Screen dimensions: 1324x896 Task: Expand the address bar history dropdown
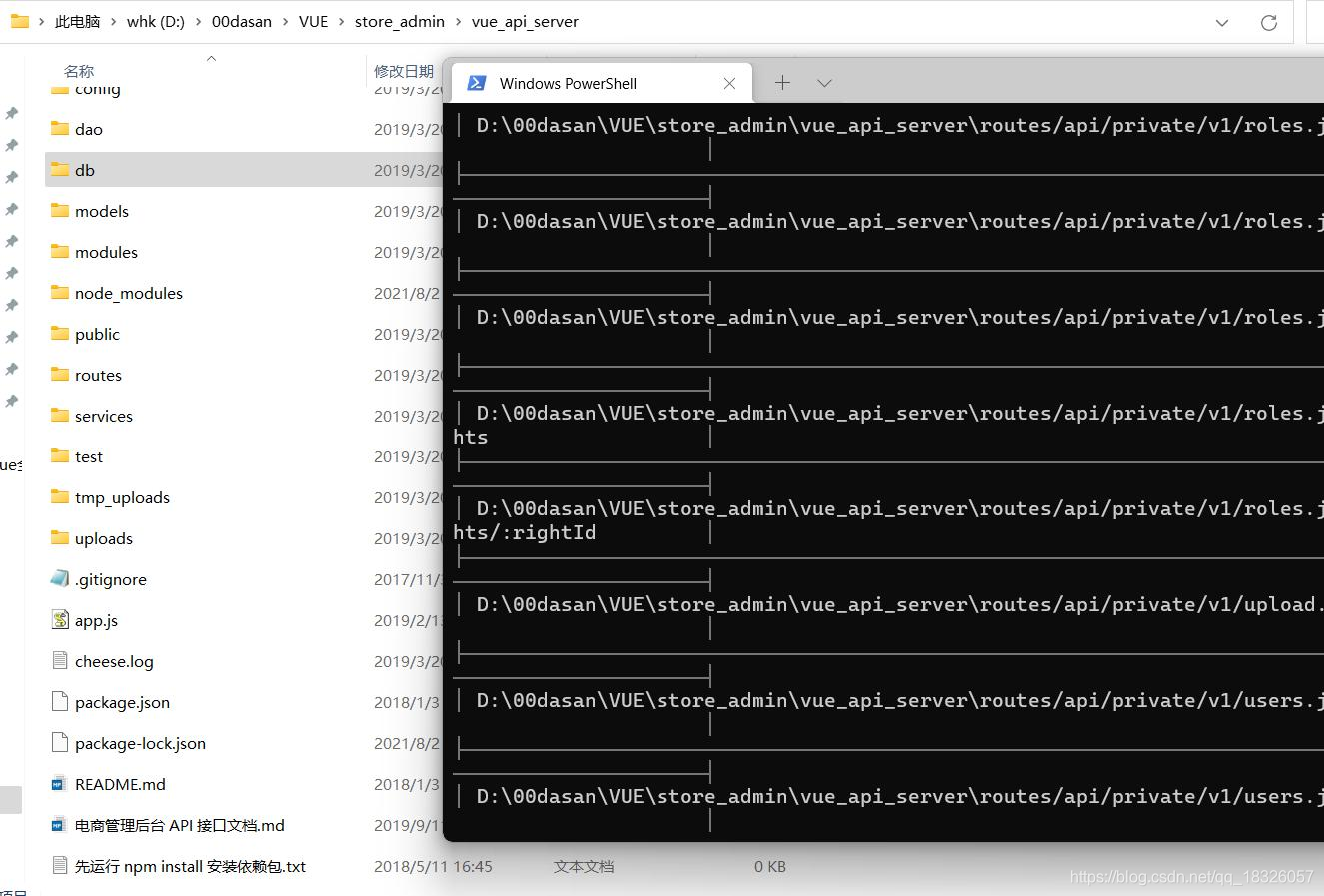click(x=1222, y=22)
